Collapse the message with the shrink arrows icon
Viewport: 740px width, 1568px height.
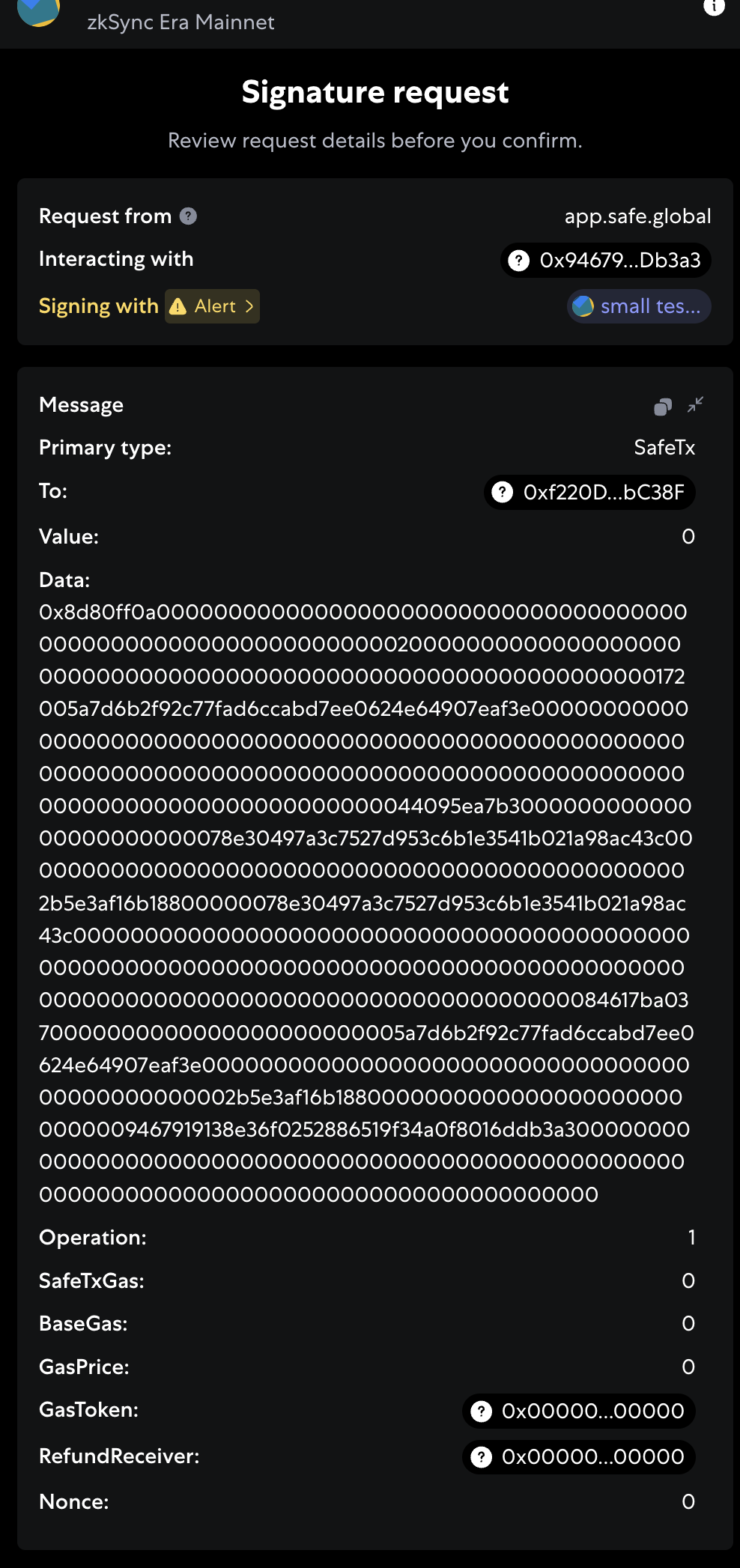(x=696, y=405)
